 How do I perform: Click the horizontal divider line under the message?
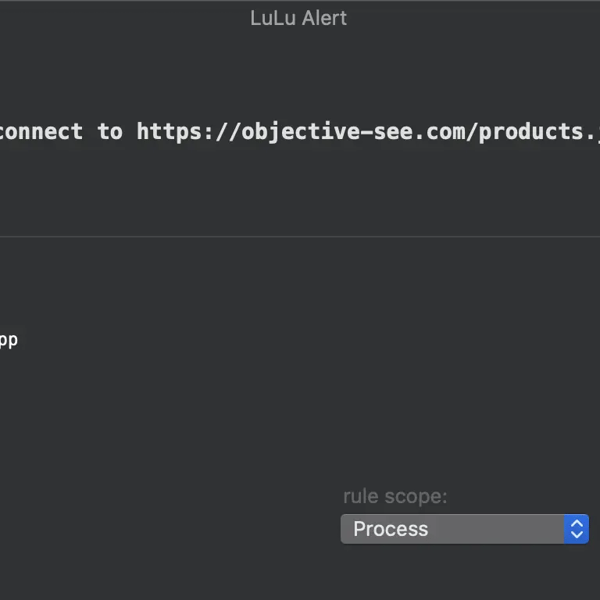[x=300, y=236]
